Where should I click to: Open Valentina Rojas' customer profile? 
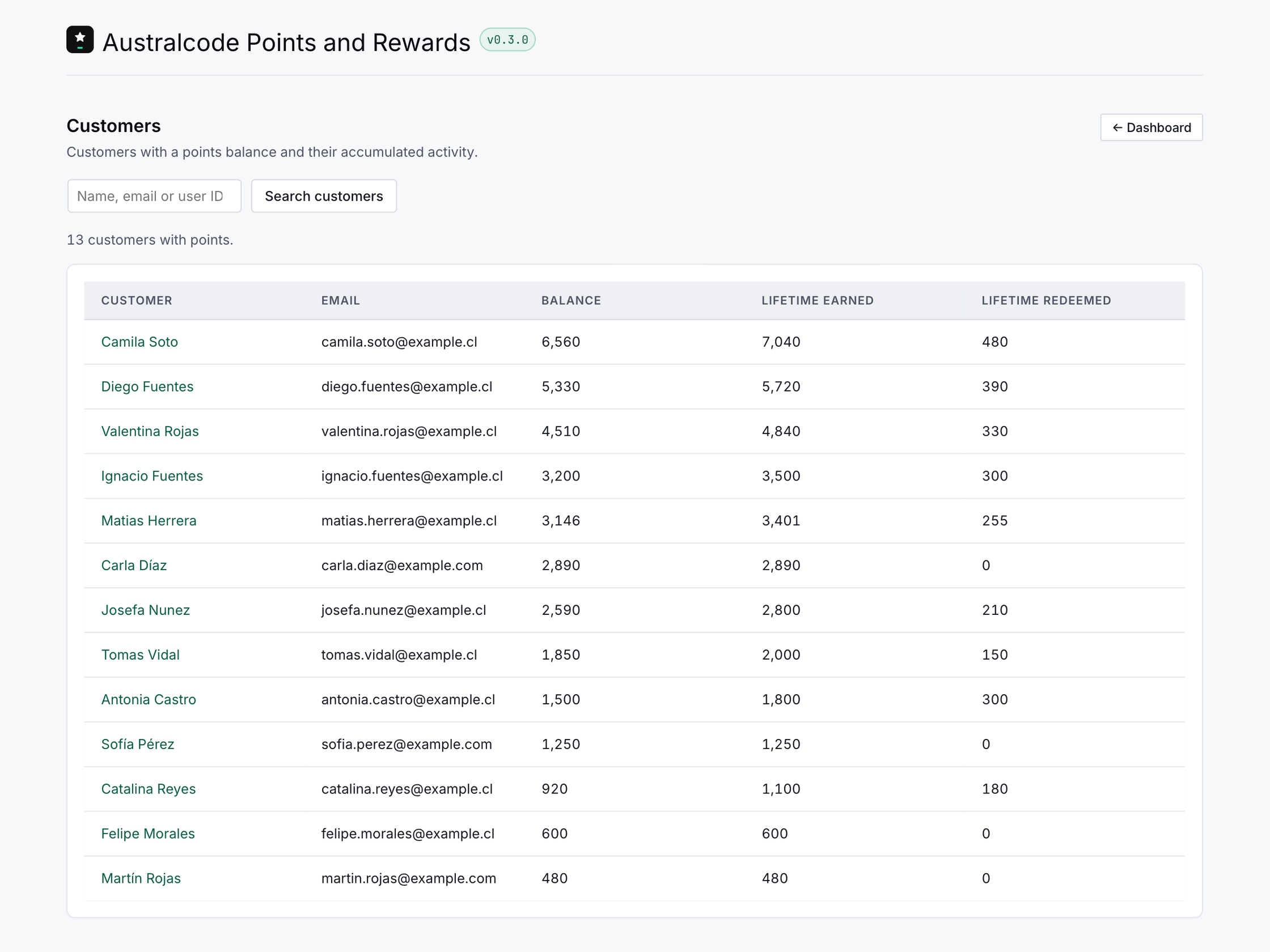pyautogui.click(x=150, y=432)
